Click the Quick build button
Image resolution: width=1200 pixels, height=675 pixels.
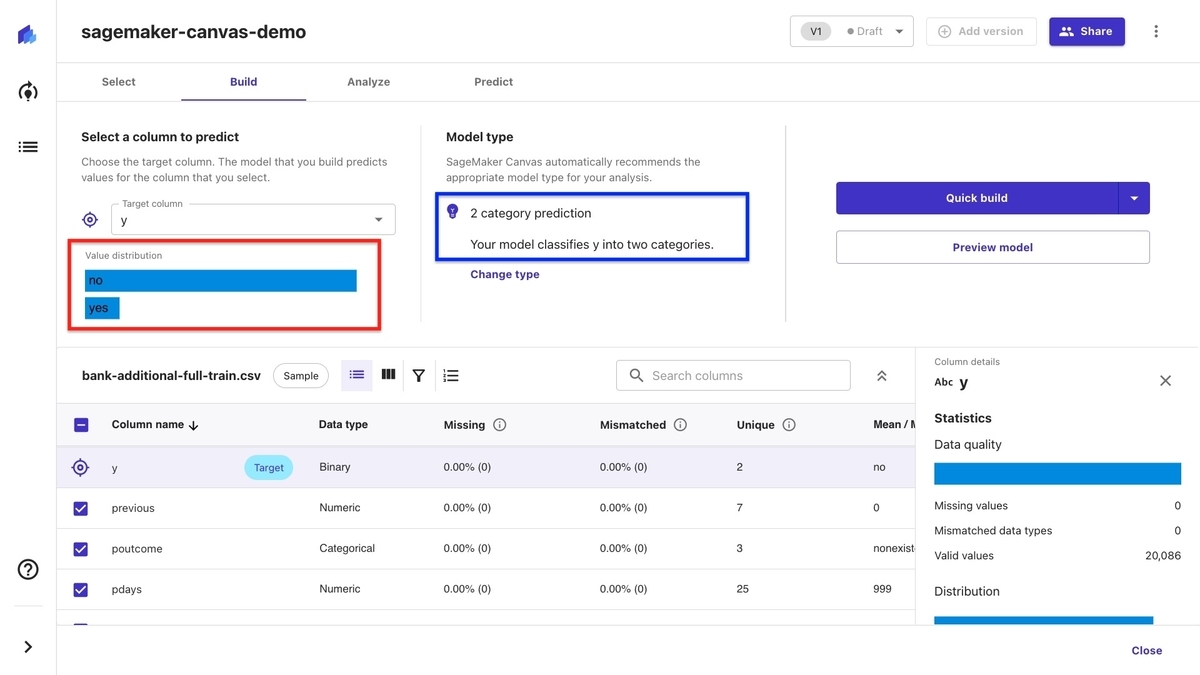pos(977,198)
